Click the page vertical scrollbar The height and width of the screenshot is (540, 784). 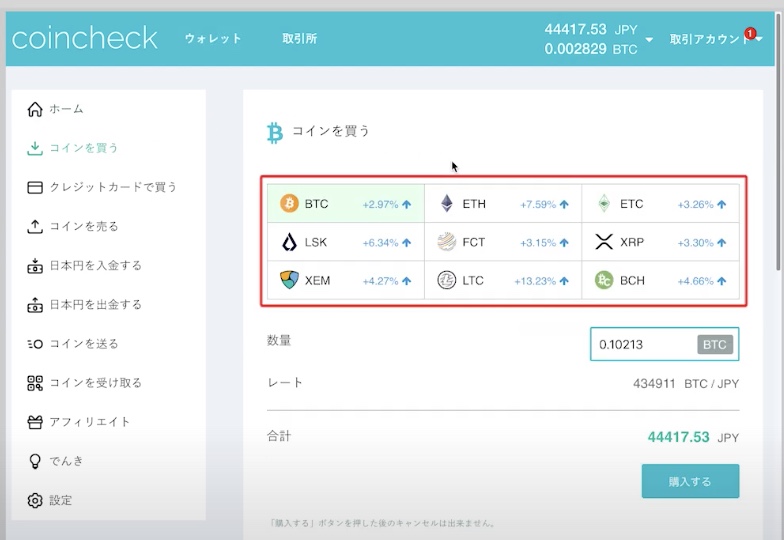pos(778,143)
